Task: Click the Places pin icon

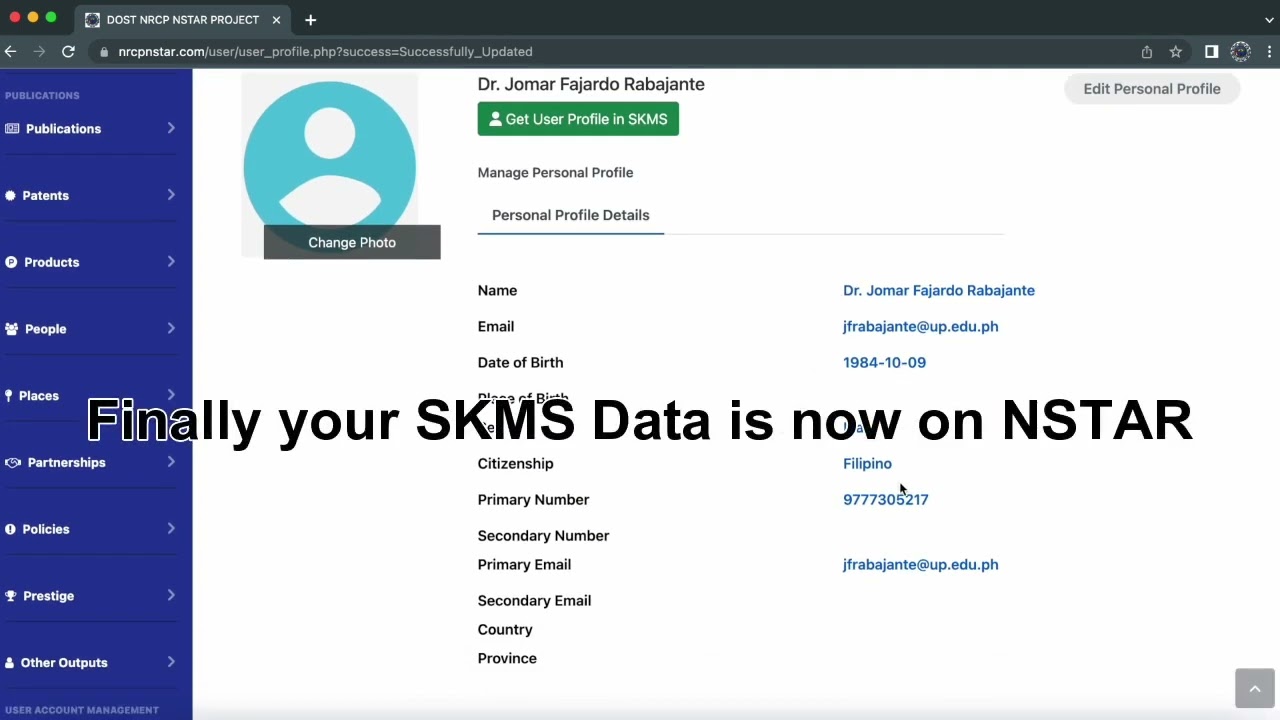Action: coord(9,396)
